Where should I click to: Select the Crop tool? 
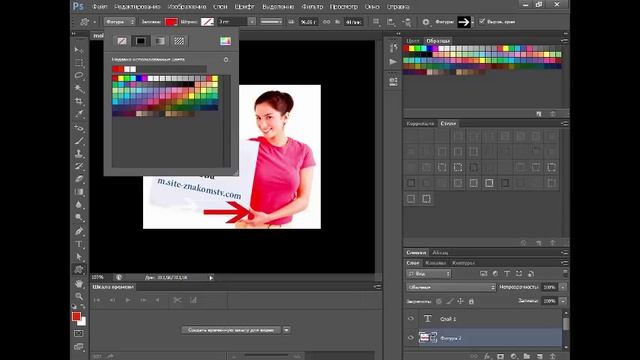pos(79,101)
